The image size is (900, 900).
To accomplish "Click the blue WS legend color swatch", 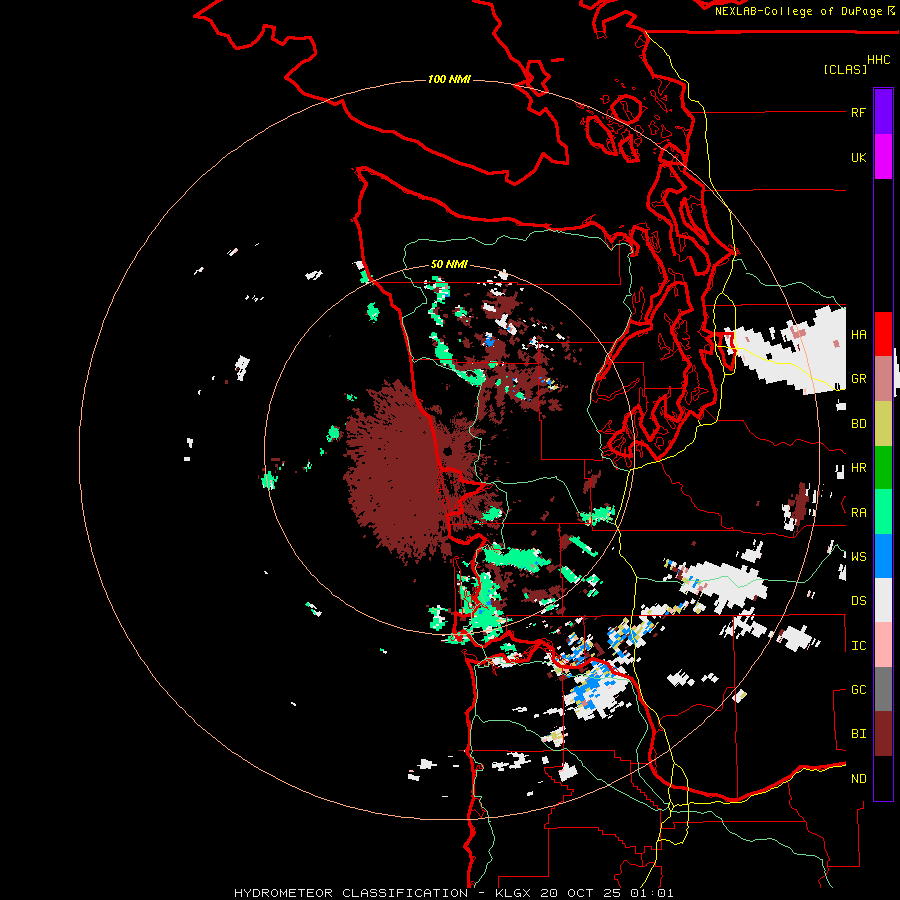I will (x=883, y=556).
